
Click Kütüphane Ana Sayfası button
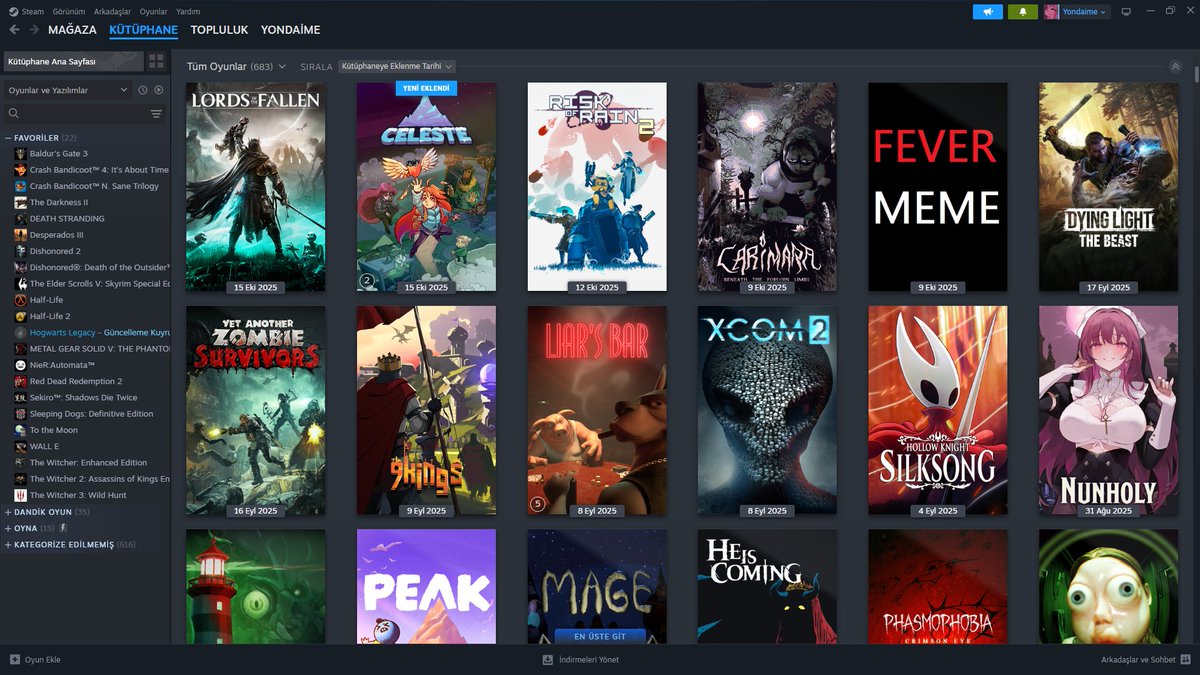tap(73, 61)
